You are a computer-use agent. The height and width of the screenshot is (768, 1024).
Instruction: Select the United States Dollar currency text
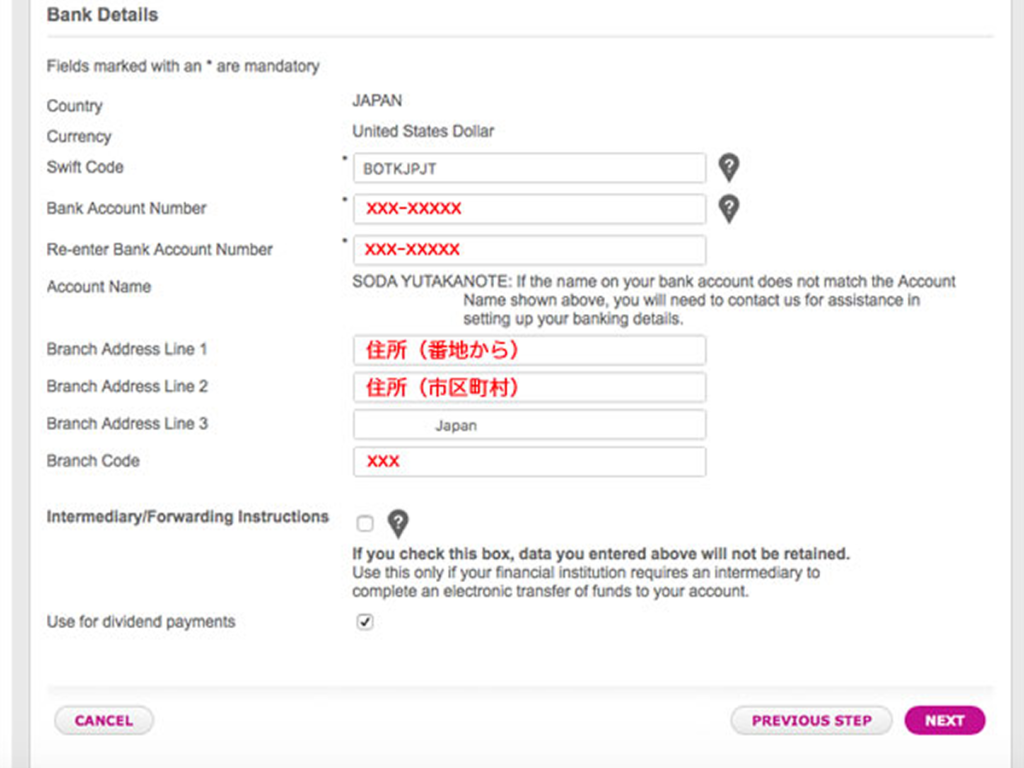423,131
